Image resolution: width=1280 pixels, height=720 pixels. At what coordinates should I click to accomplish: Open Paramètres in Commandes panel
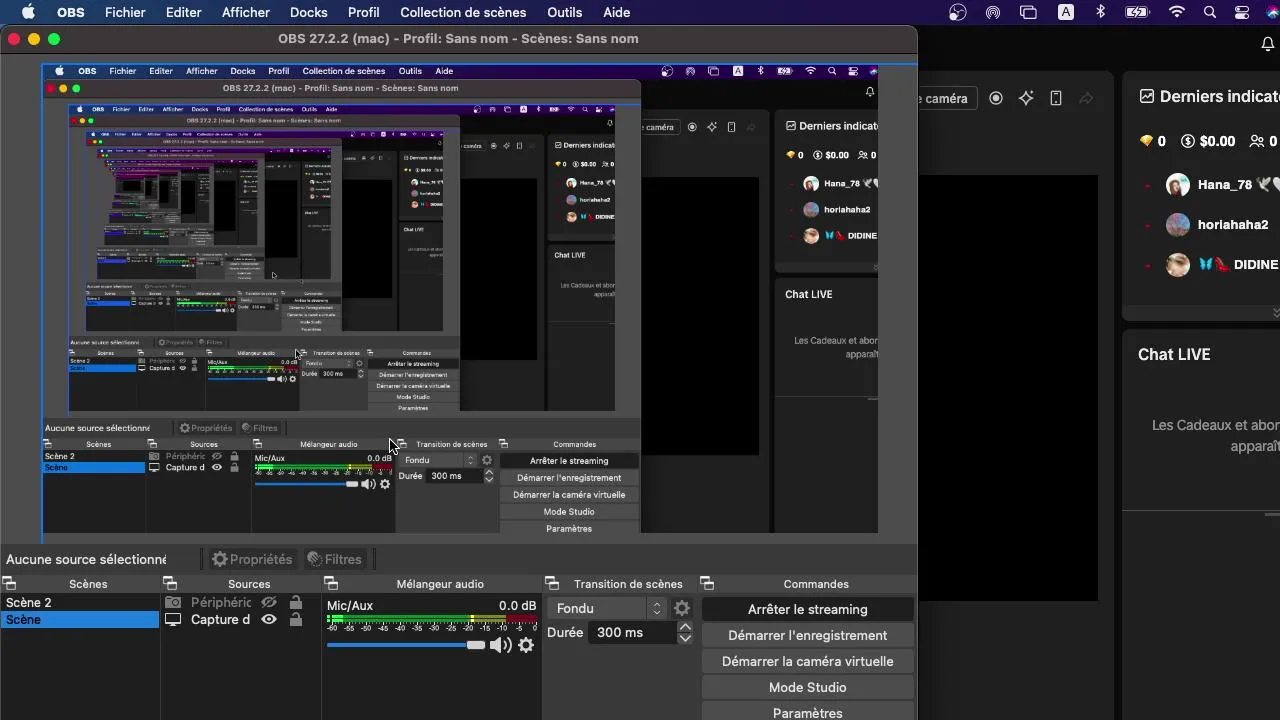coord(808,712)
